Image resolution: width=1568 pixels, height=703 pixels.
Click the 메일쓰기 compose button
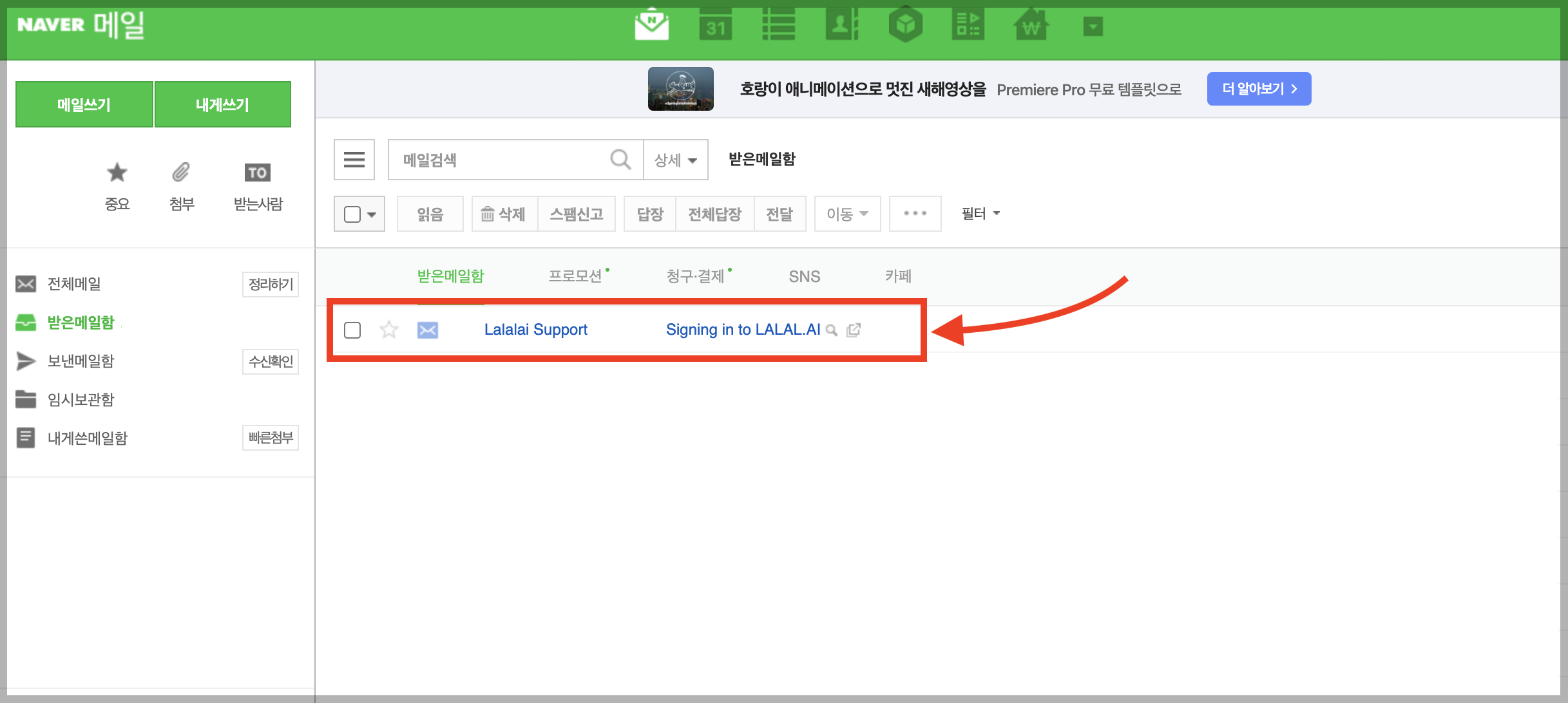click(x=84, y=104)
